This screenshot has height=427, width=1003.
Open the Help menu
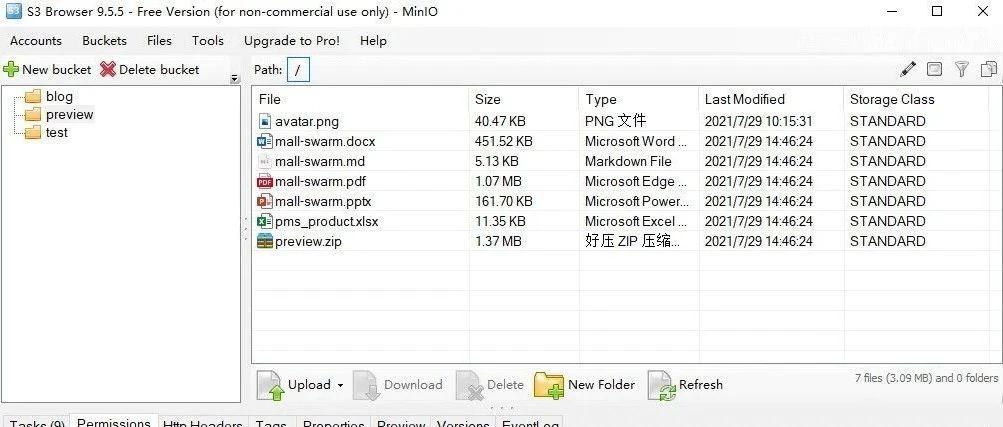pyautogui.click(x=373, y=41)
